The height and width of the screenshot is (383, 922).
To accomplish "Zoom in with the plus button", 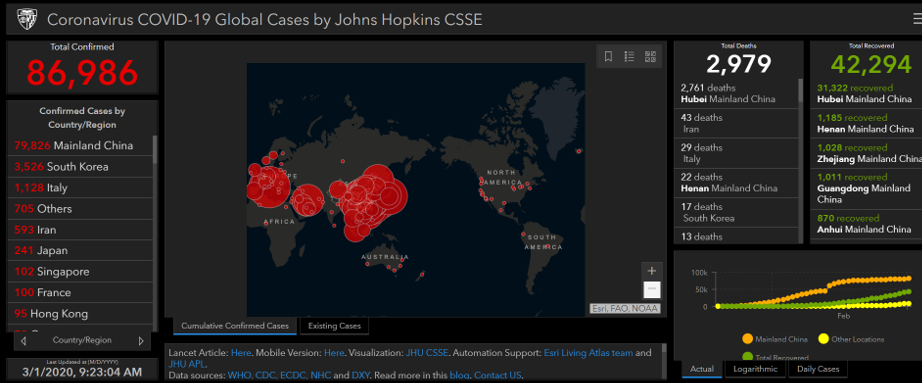I will click(652, 271).
